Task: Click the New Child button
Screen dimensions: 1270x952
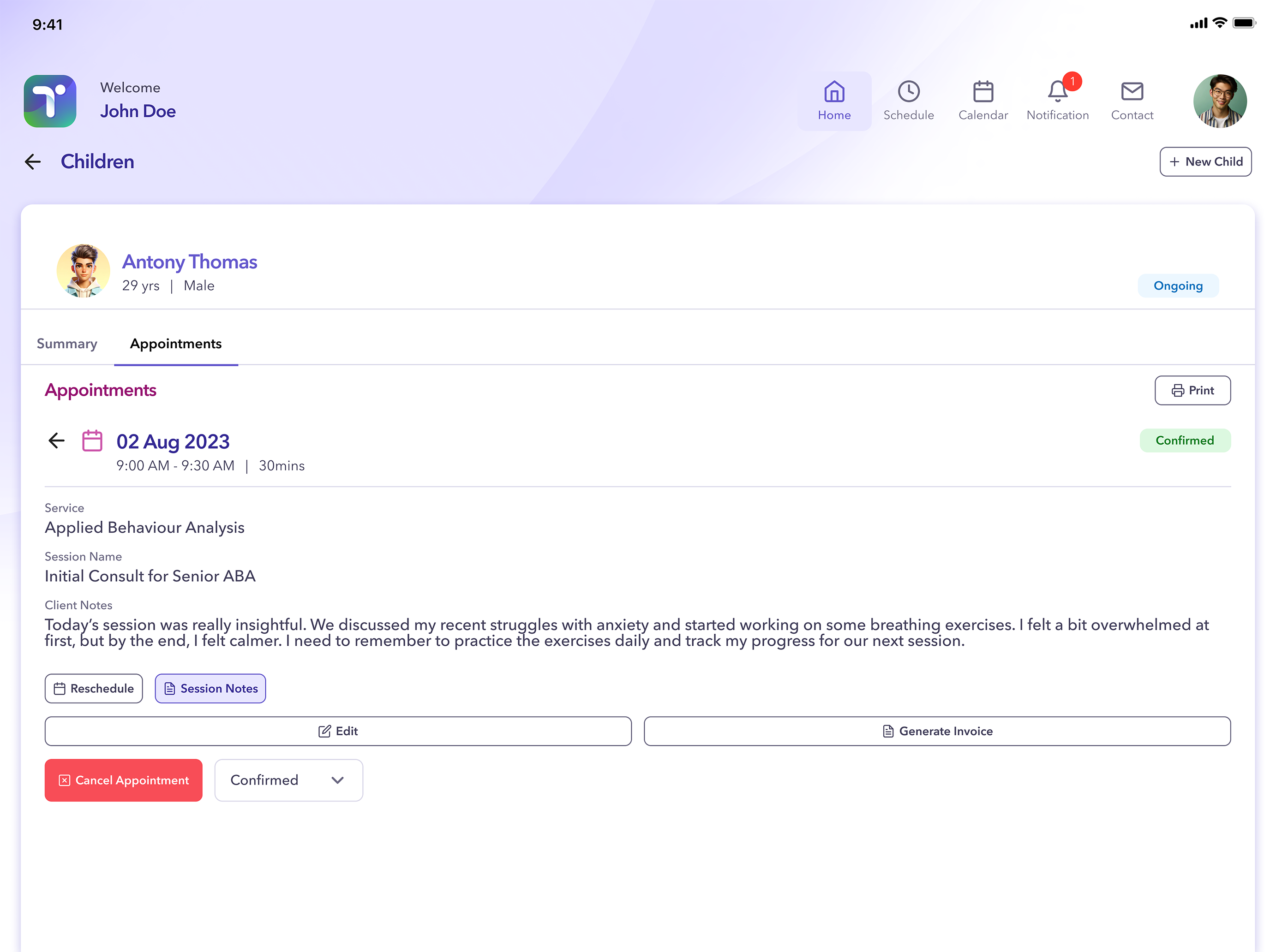Action: click(x=1205, y=162)
